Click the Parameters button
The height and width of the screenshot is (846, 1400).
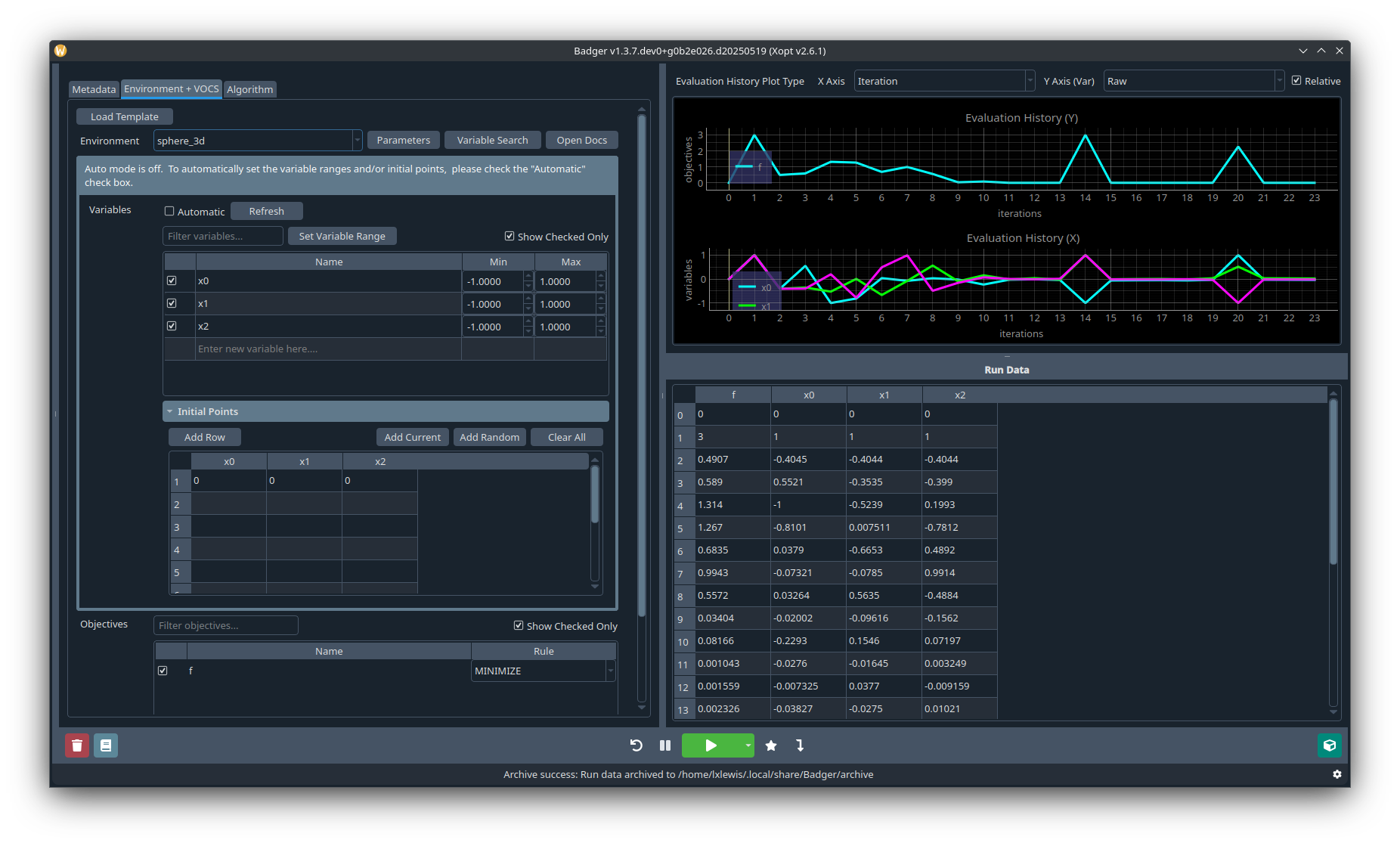(404, 140)
